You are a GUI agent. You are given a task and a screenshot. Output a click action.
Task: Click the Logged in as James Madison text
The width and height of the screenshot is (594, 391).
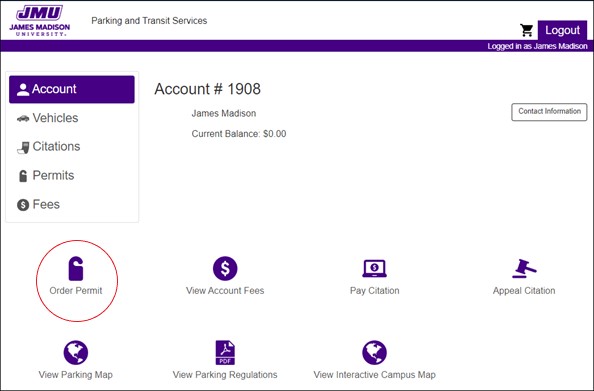click(x=537, y=46)
